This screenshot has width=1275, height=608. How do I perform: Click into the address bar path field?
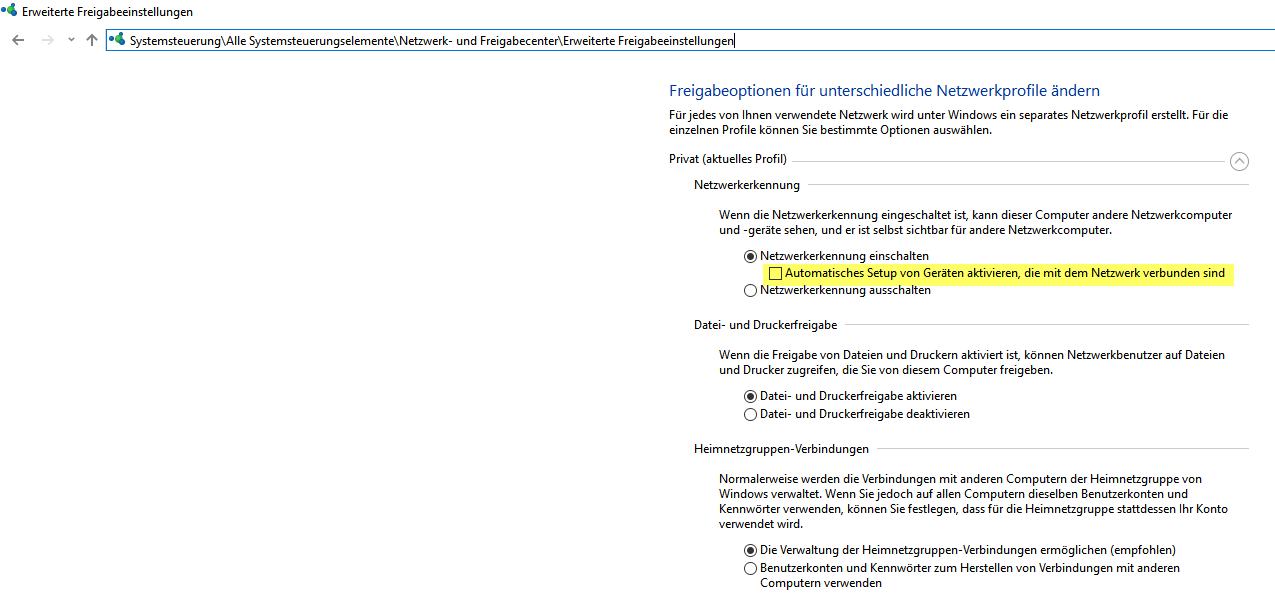pyautogui.click(x=690, y=41)
